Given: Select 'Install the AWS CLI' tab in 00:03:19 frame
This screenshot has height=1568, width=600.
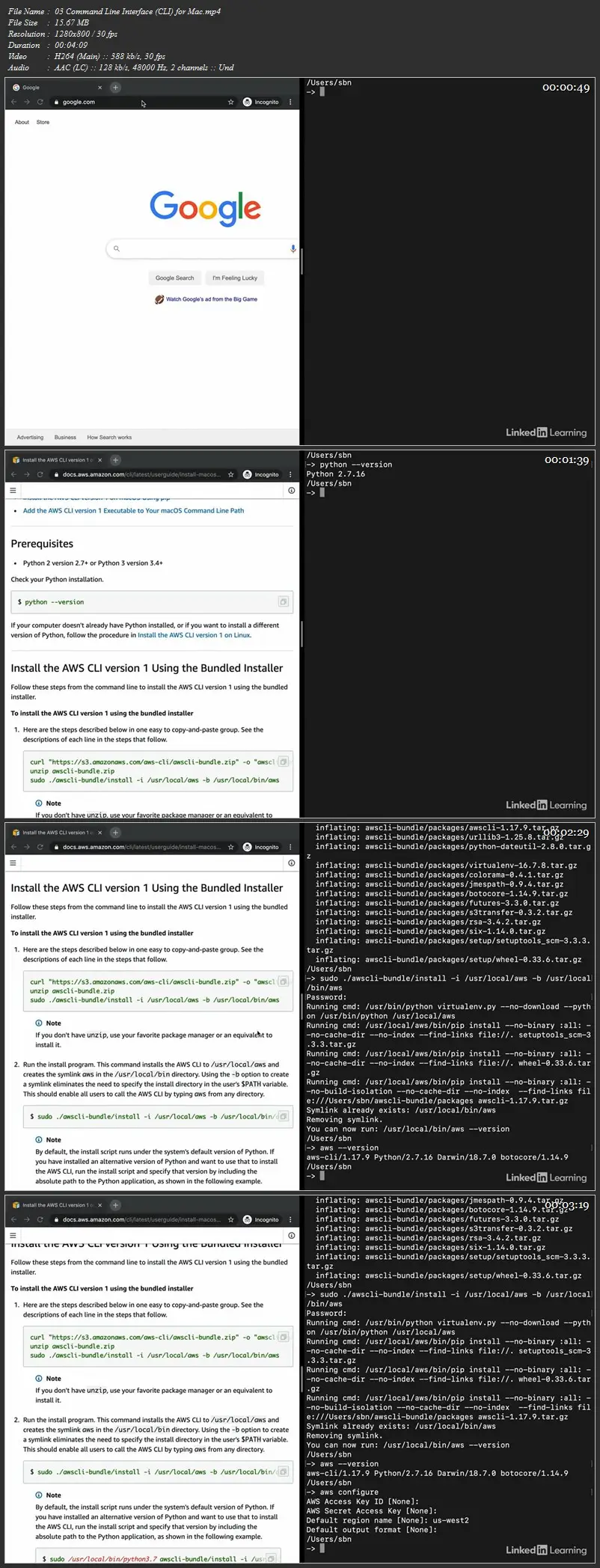Looking at the screenshot, I should click(x=56, y=1205).
